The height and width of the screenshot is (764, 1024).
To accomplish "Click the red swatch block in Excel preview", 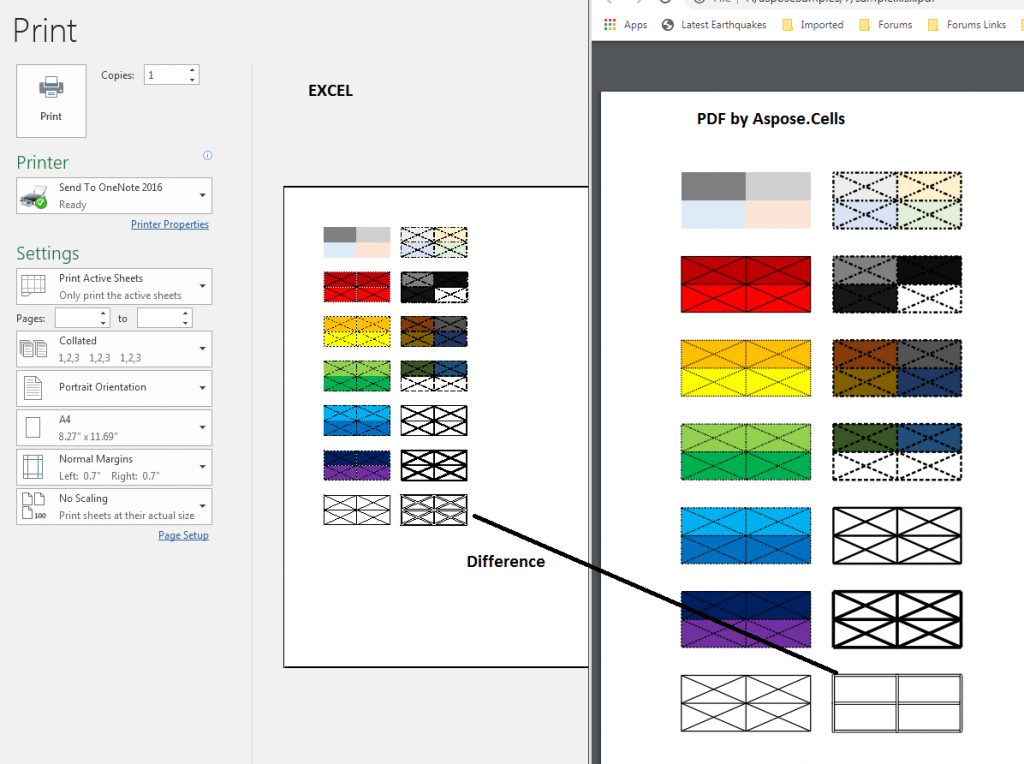I will click(357, 287).
